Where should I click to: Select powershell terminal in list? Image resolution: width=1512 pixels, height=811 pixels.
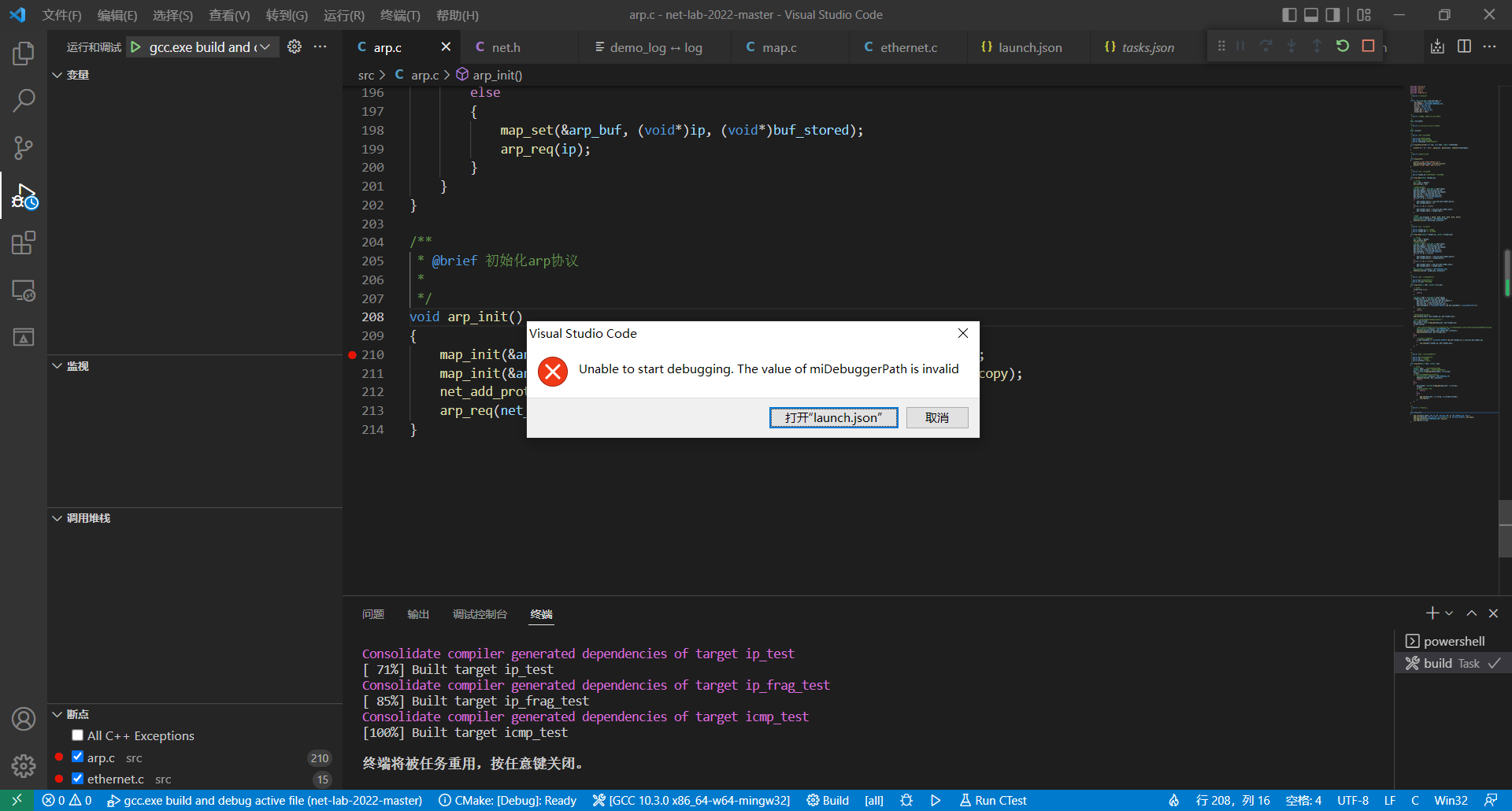[x=1453, y=641]
